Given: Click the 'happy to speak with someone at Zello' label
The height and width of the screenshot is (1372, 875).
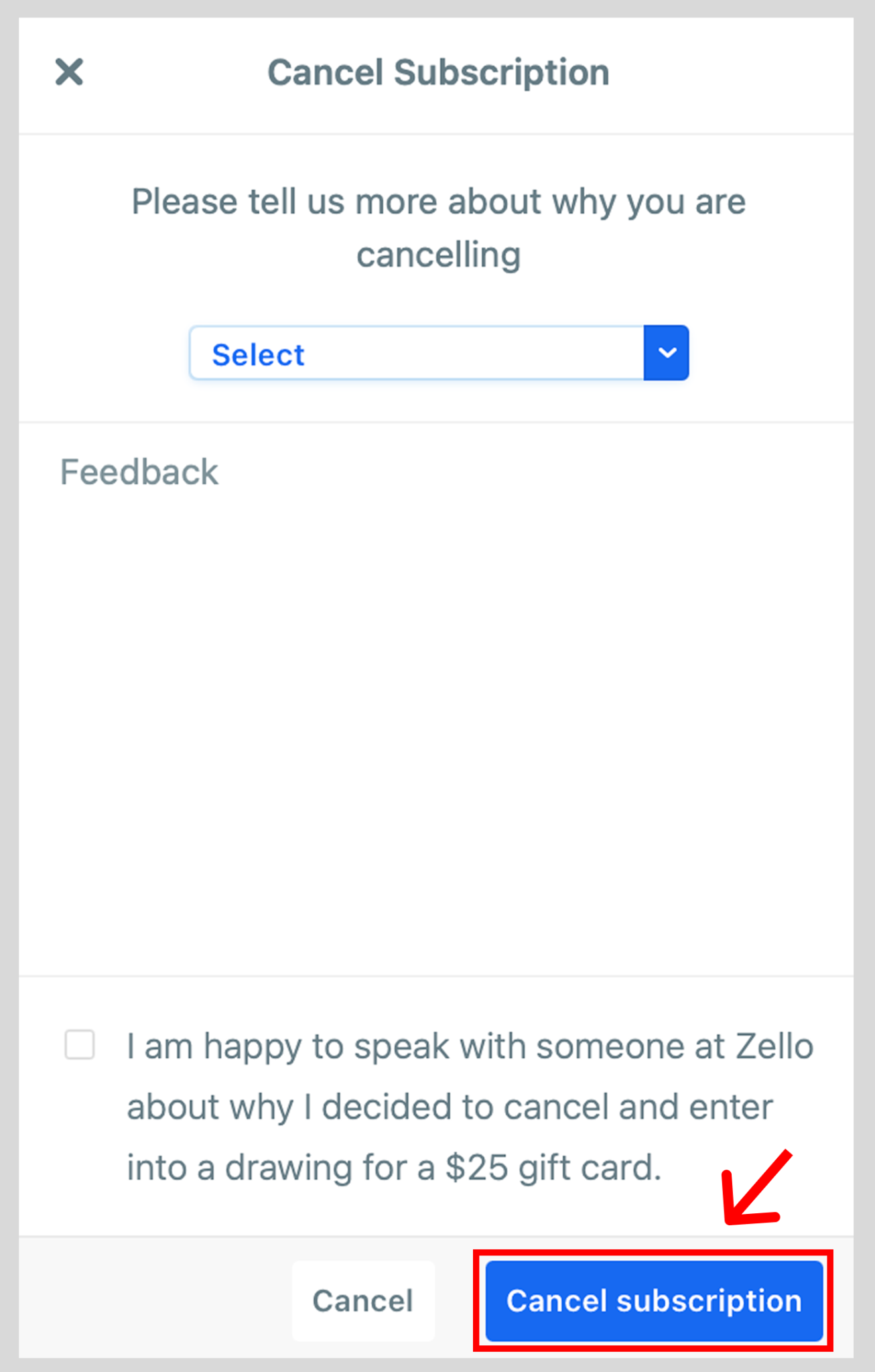Looking at the screenshot, I should [470, 1046].
